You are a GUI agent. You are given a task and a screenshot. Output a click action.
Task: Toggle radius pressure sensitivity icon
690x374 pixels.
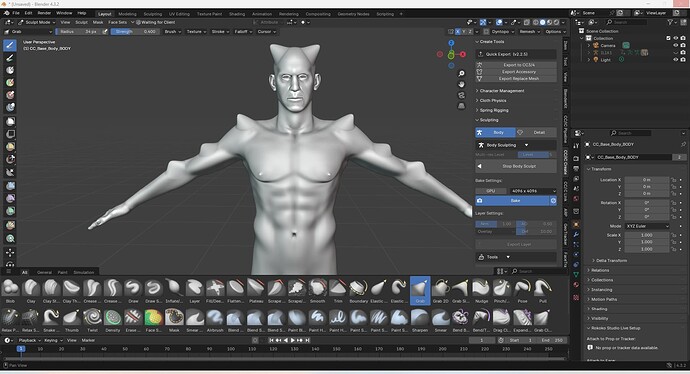click(x=105, y=32)
